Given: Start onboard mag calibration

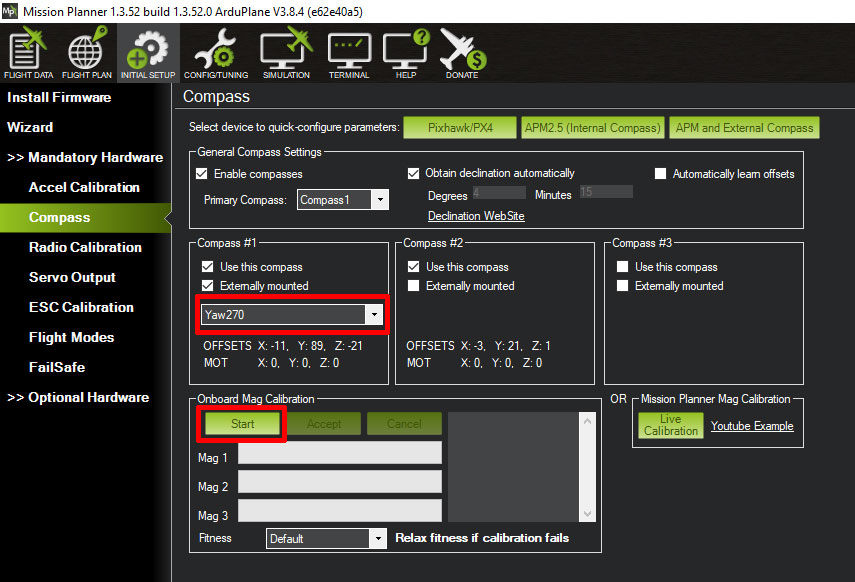Looking at the screenshot, I should 243,424.
